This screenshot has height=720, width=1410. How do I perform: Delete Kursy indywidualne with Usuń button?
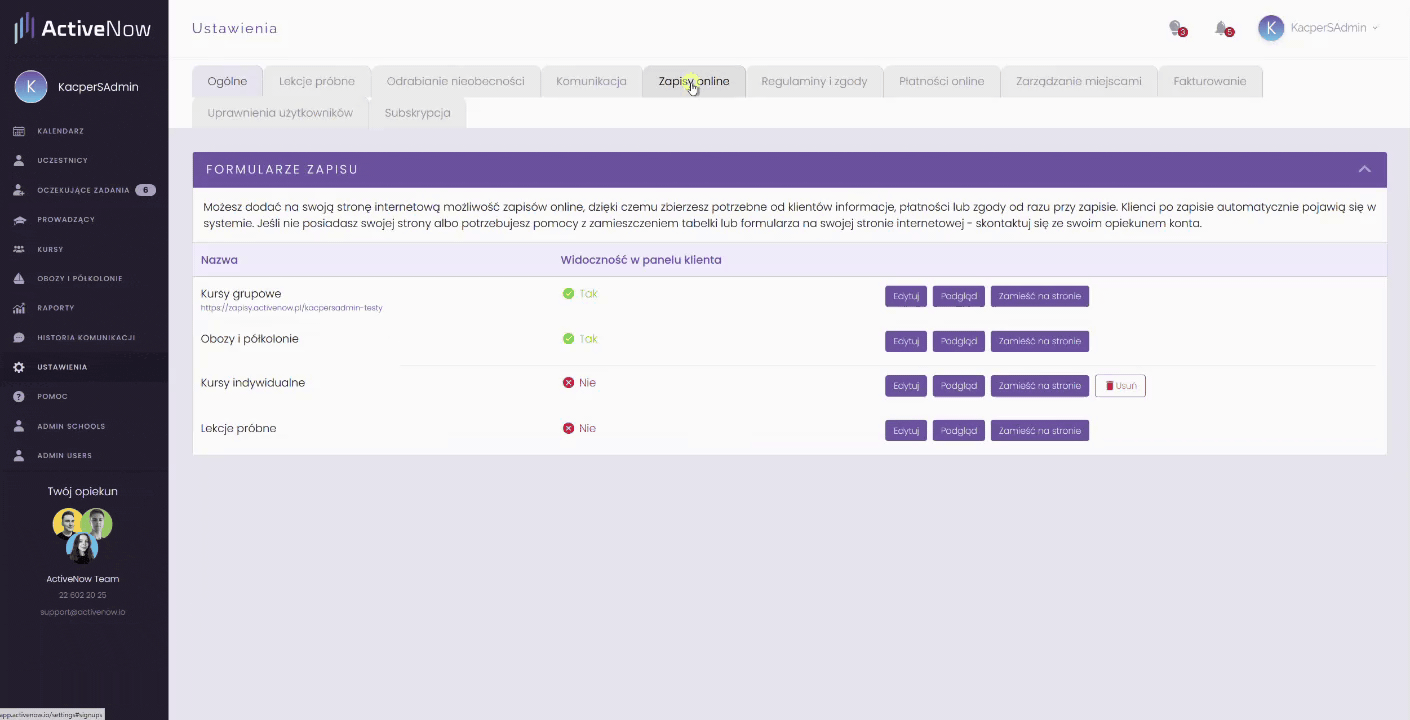[1120, 386]
